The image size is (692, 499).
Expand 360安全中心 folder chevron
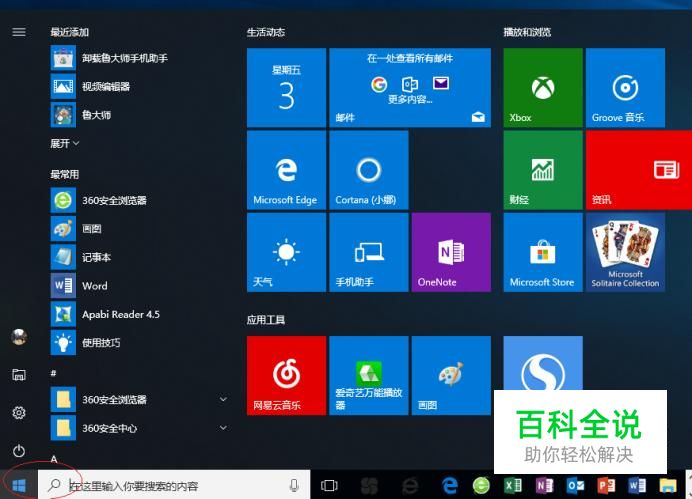(x=223, y=428)
